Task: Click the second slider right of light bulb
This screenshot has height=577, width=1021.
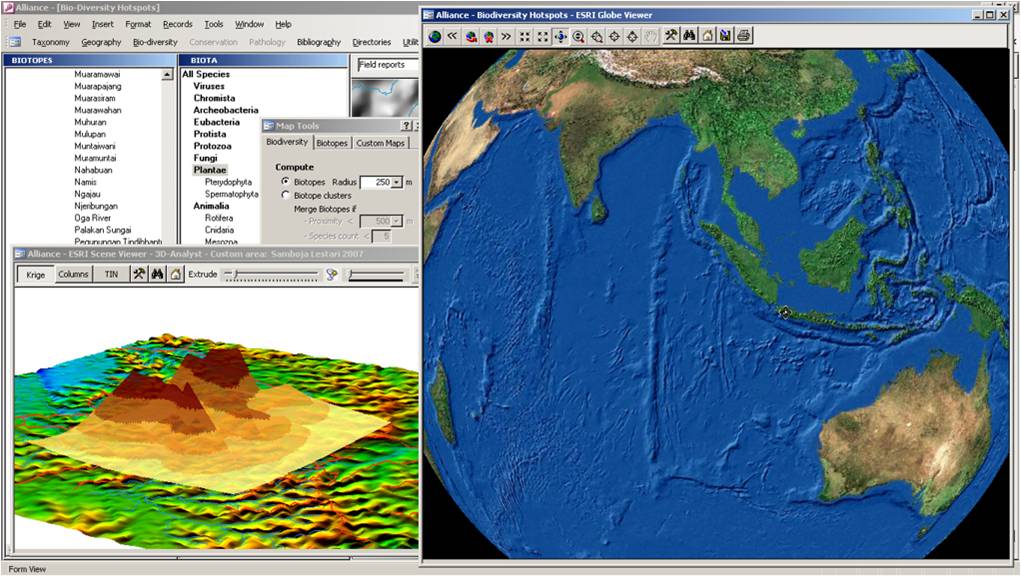Action: pyautogui.click(x=376, y=275)
